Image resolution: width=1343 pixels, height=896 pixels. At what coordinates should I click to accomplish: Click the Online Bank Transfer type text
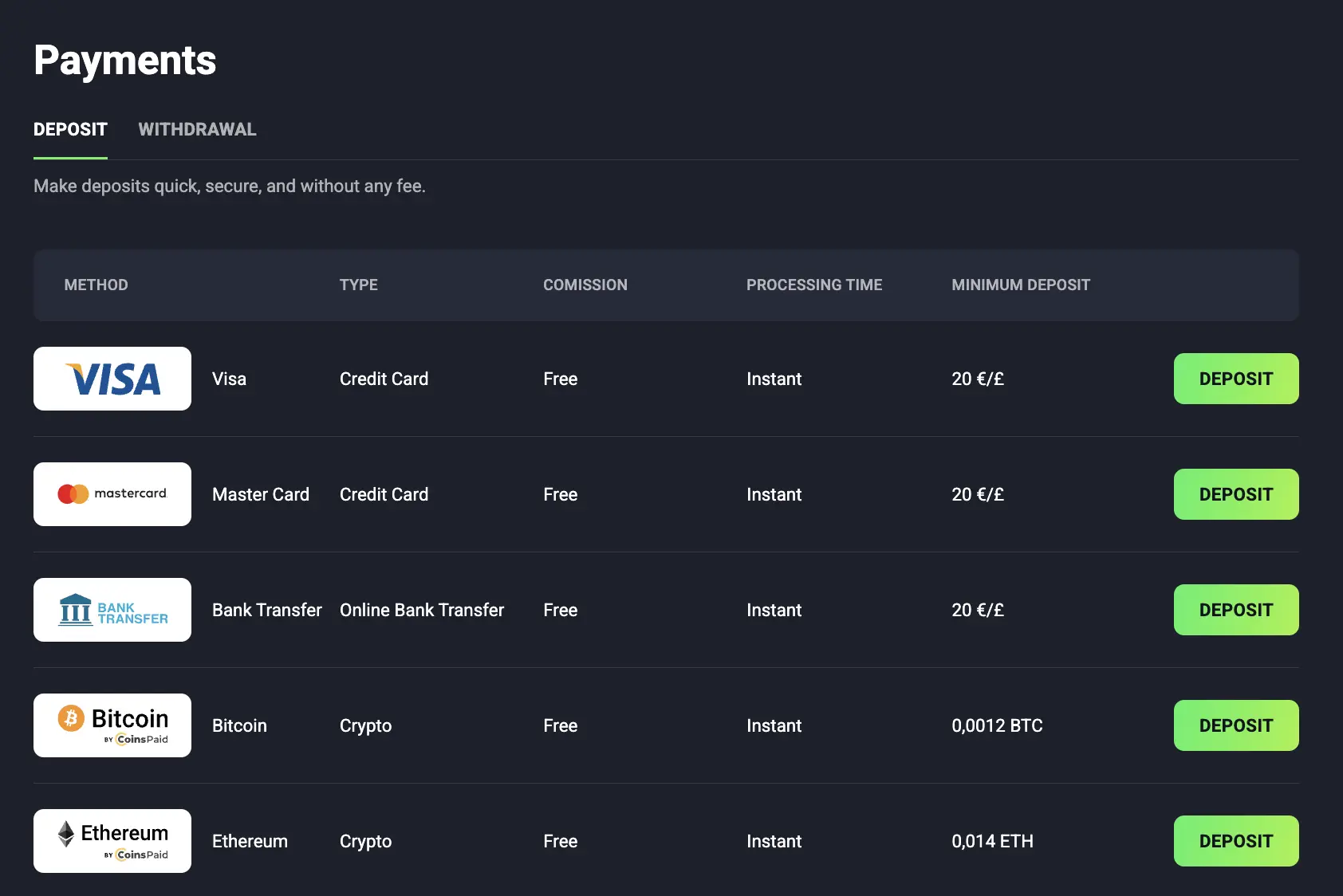[421, 610]
